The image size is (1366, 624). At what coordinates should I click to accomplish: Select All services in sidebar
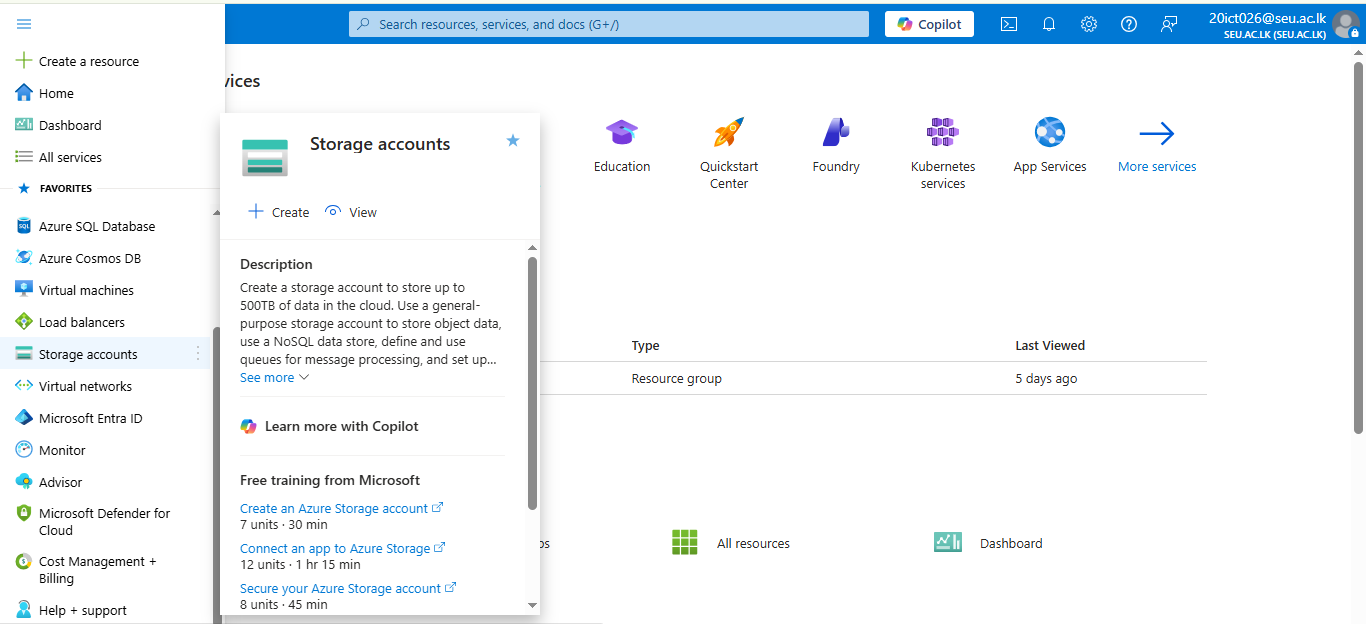pyautogui.click(x=70, y=157)
